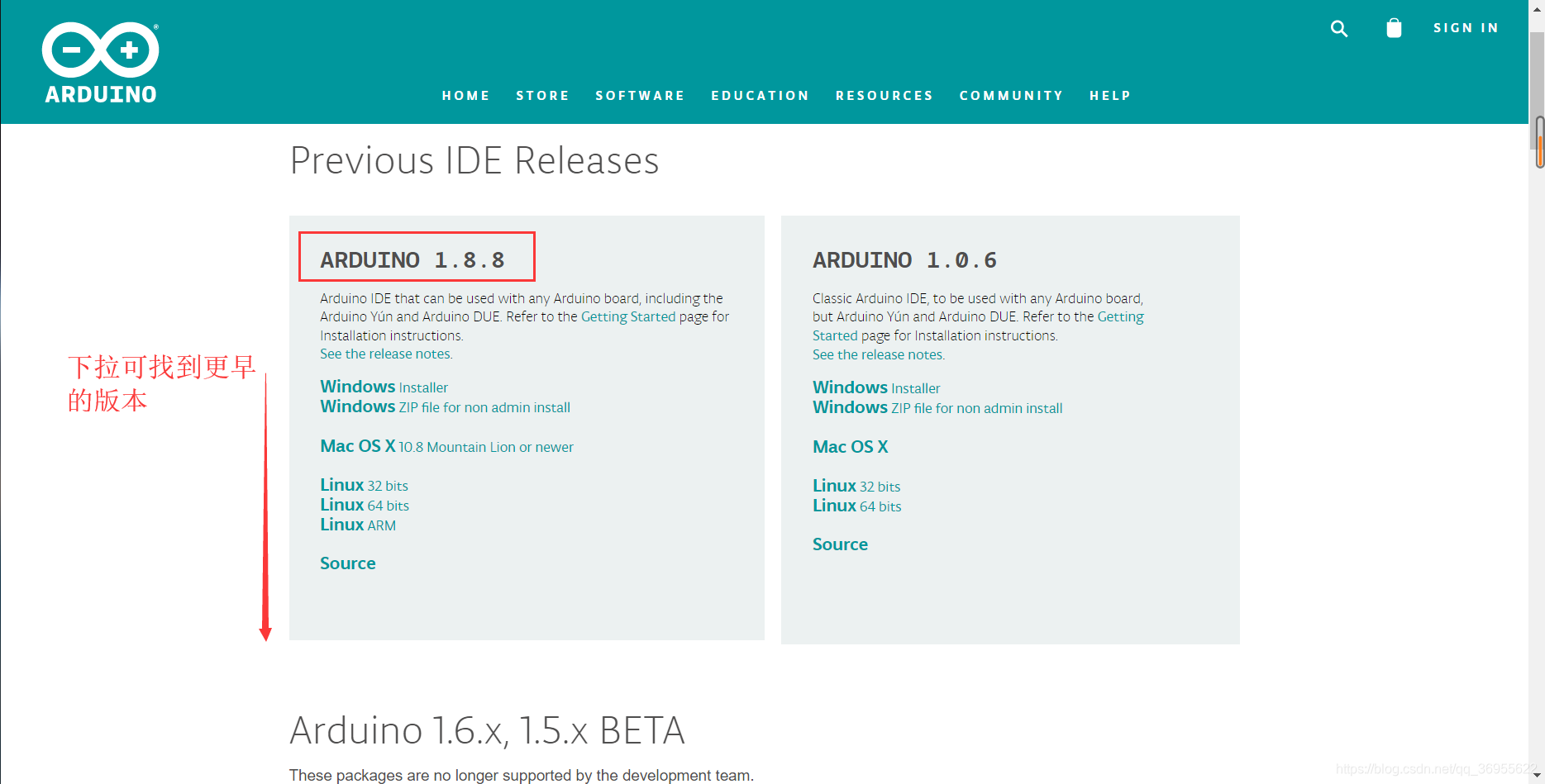Click the Arduino 1.6.x, 1.5.x BETA heading
Viewport: 1545px width, 784px height.
point(488,730)
